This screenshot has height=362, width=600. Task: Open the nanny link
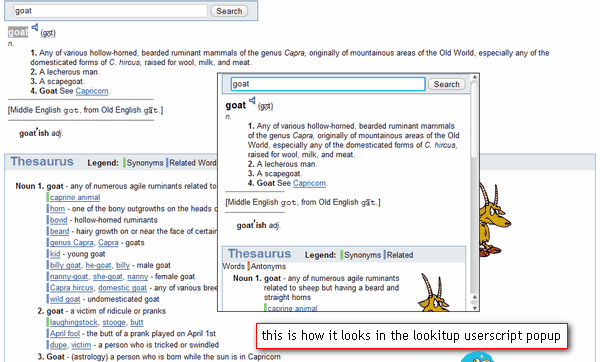coord(138,276)
